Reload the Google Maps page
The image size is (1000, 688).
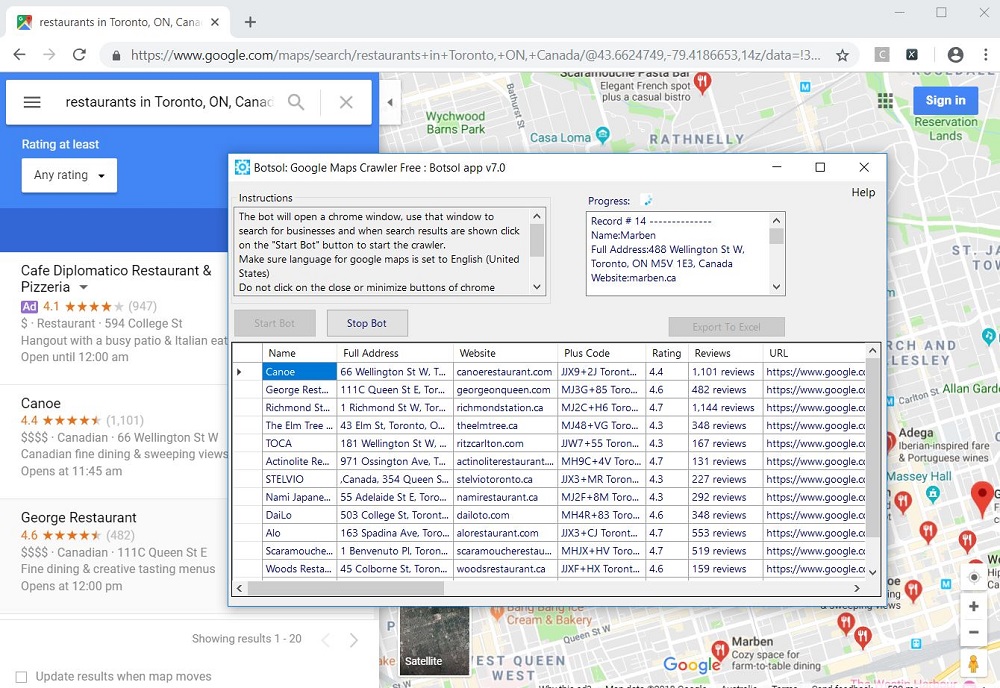click(79, 55)
